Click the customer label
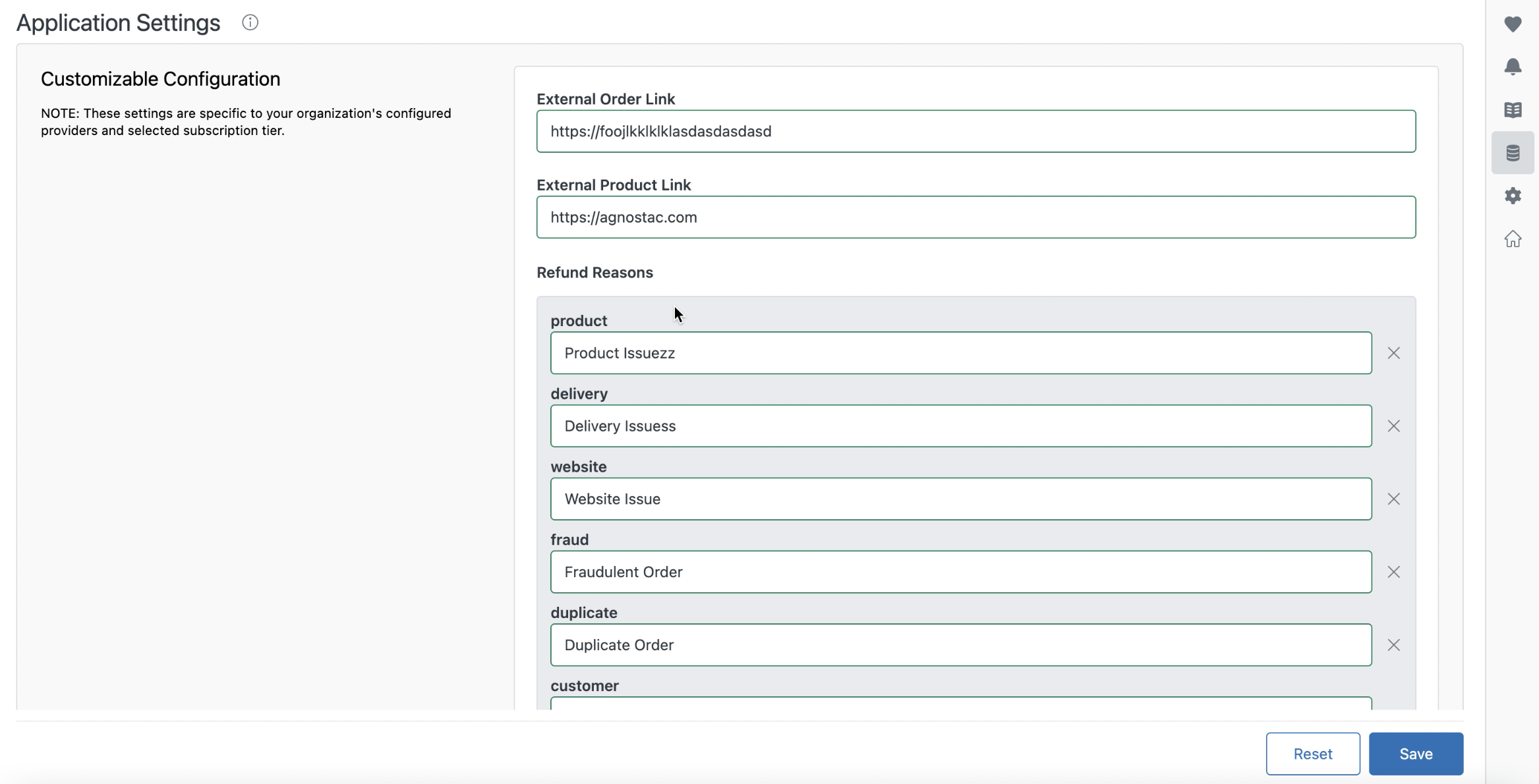This screenshot has height=784, width=1539. pos(585,686)
